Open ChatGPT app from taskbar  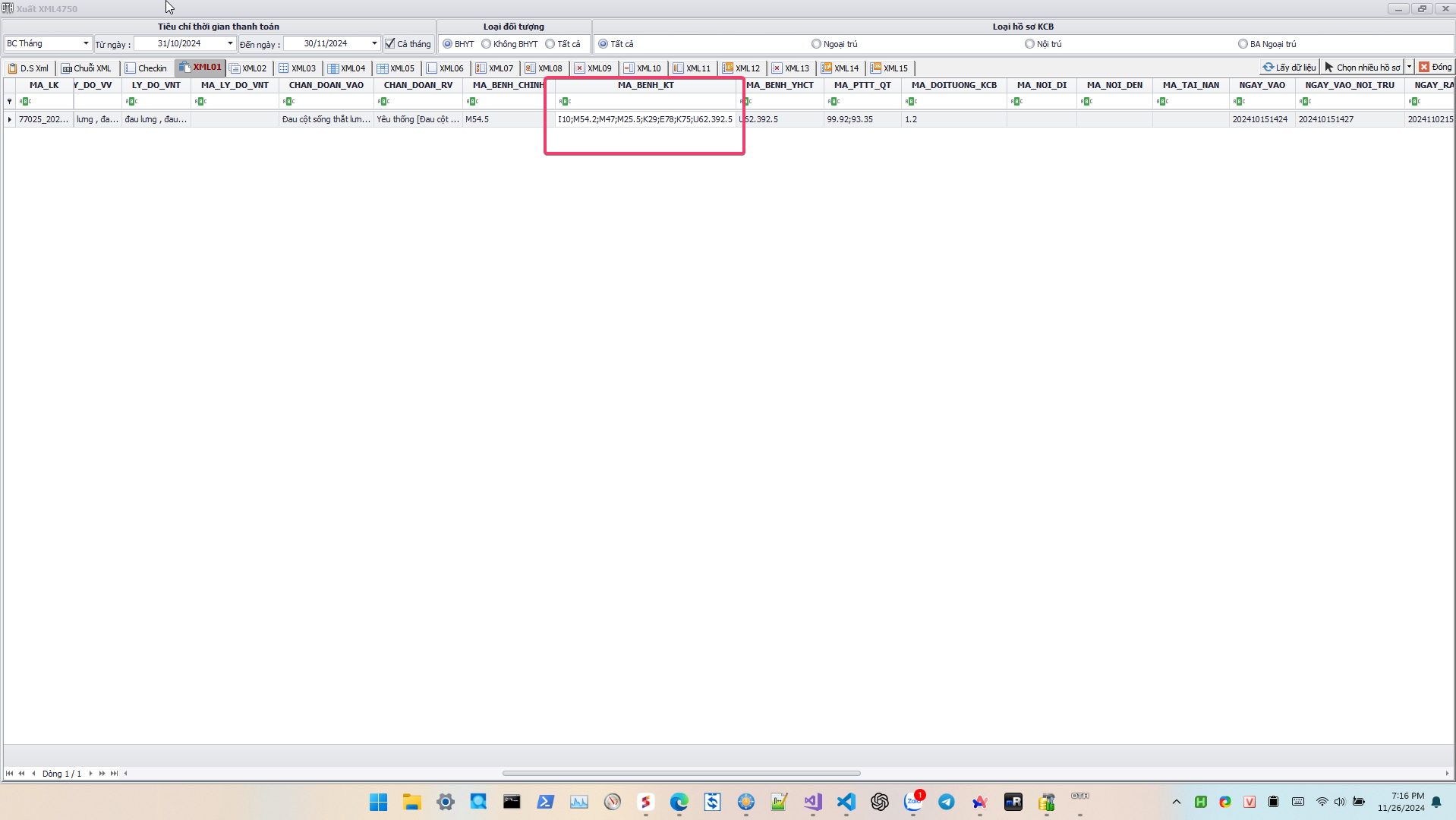(879, 802)
